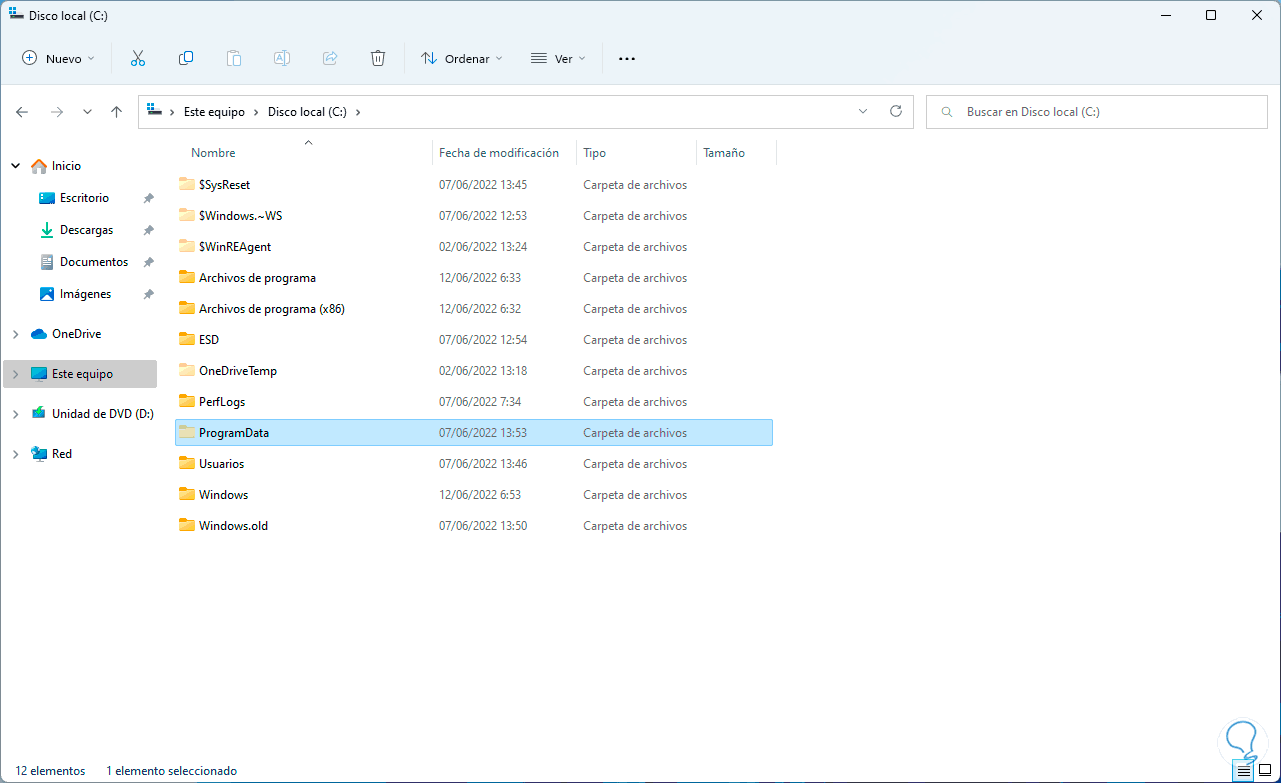Click the OneDriveTemp folder name
The height and width of the screenshot is (783, 1281).
pyautogui.click(x=238, y=370)
